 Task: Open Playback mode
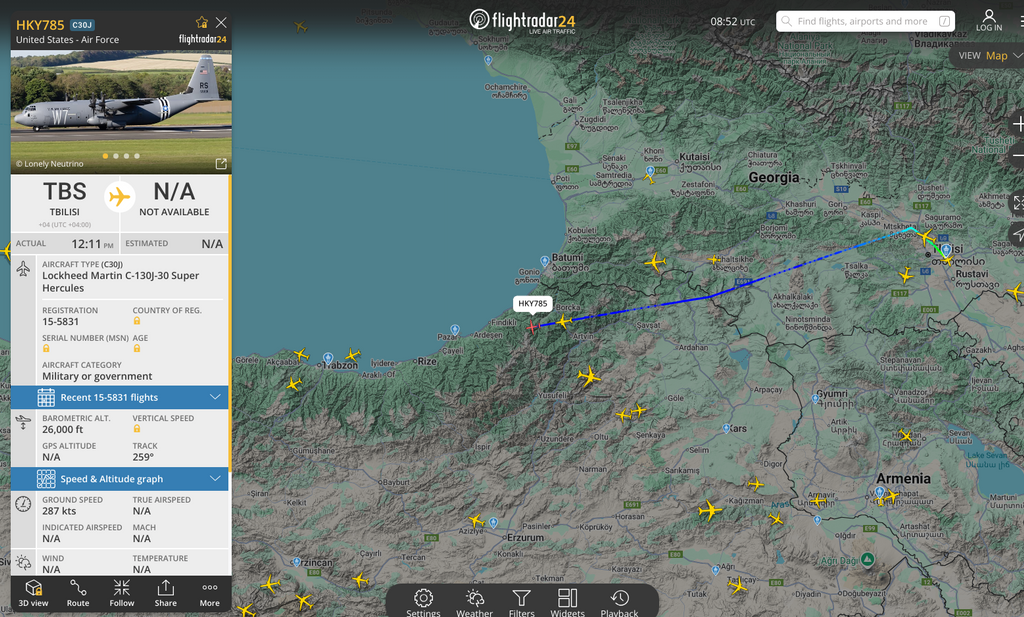tap(619, 602)
